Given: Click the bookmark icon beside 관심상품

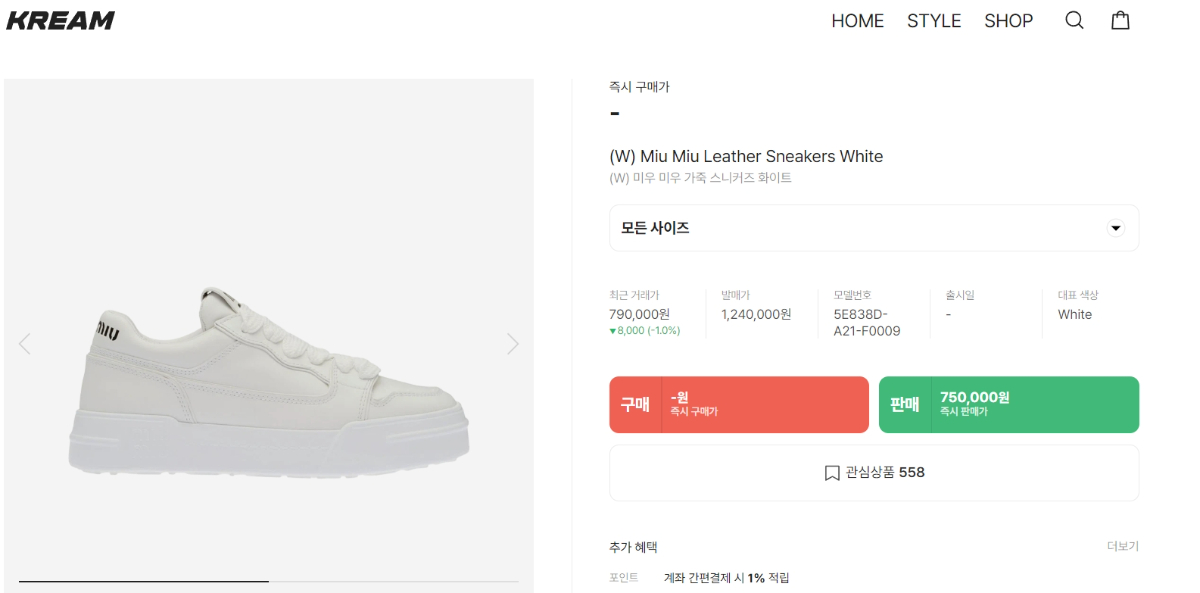Looking at the screenshot, I should point(832,473).
